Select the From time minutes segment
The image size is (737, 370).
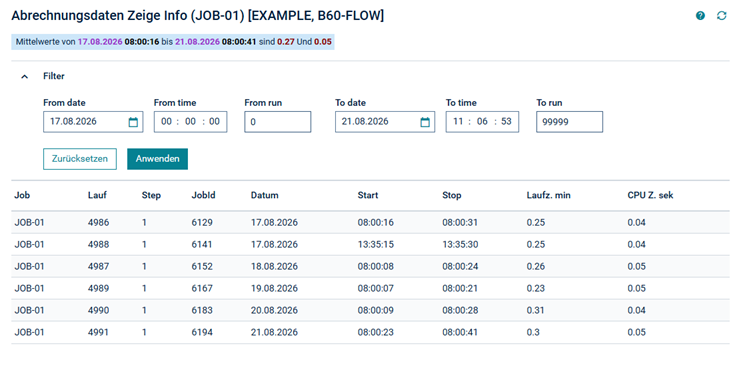[190, 121]
